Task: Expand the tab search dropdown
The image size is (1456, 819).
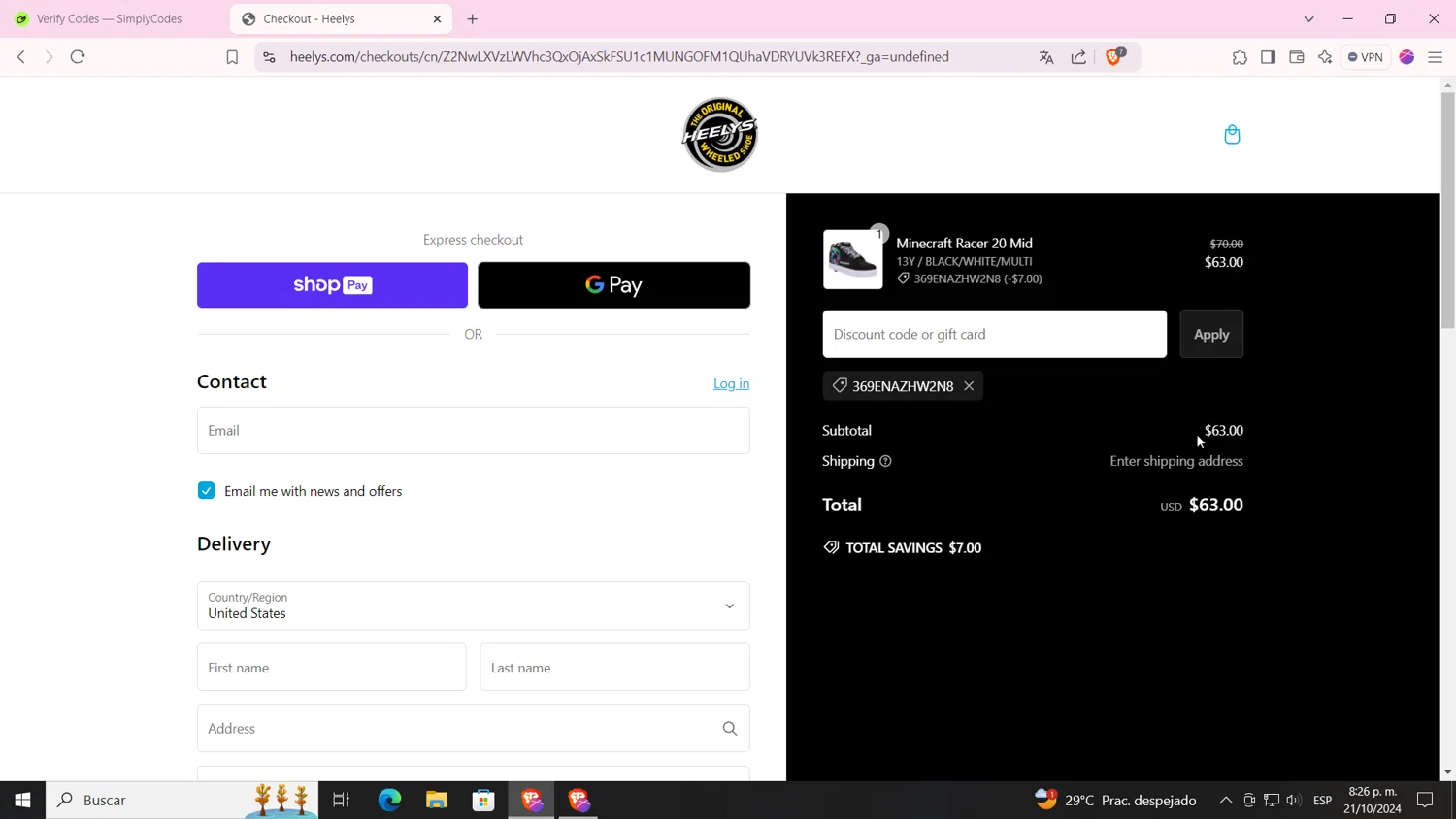Action: click(x=1308, y=18)
